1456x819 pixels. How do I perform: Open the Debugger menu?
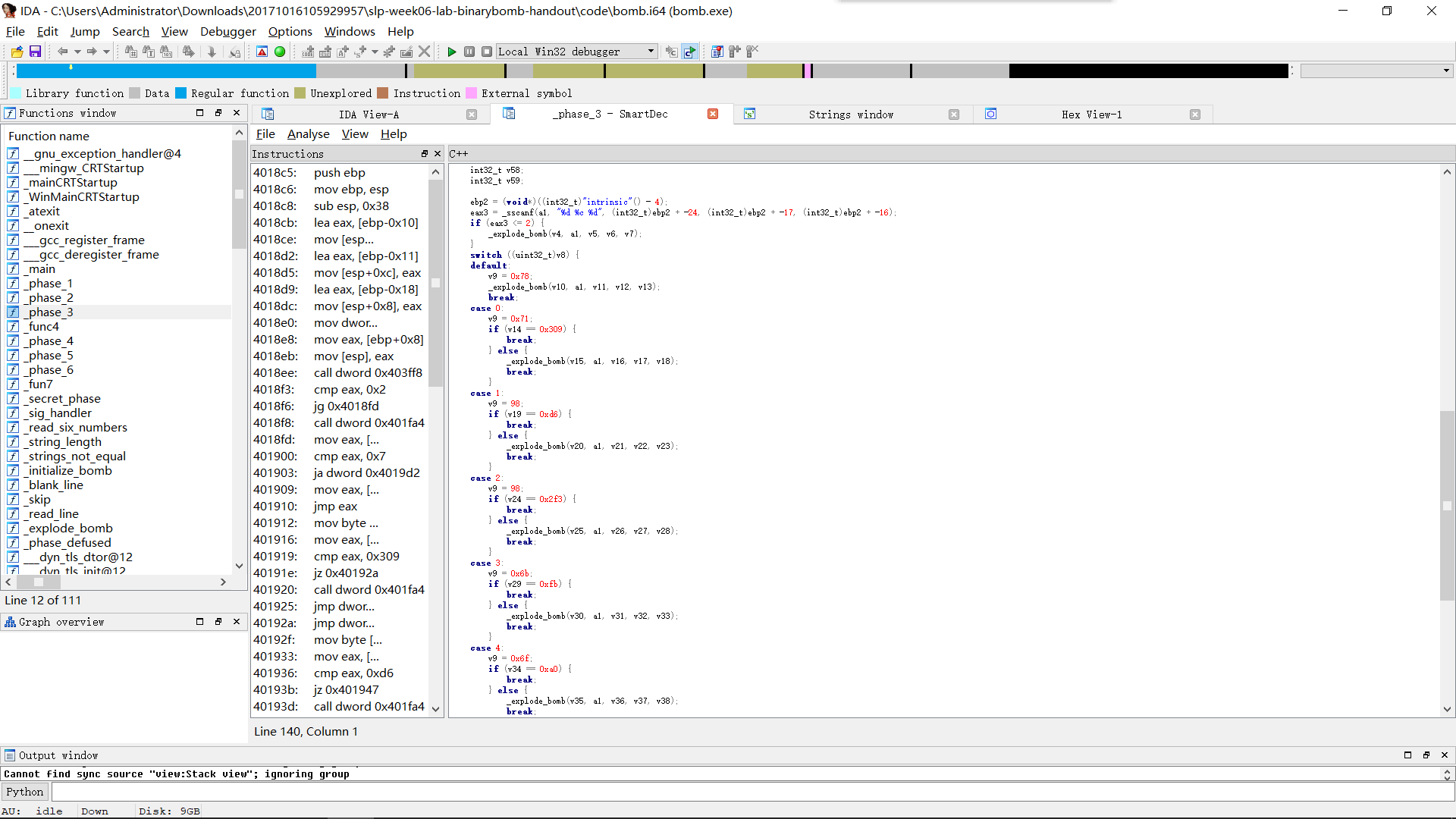tap(227, 31)
